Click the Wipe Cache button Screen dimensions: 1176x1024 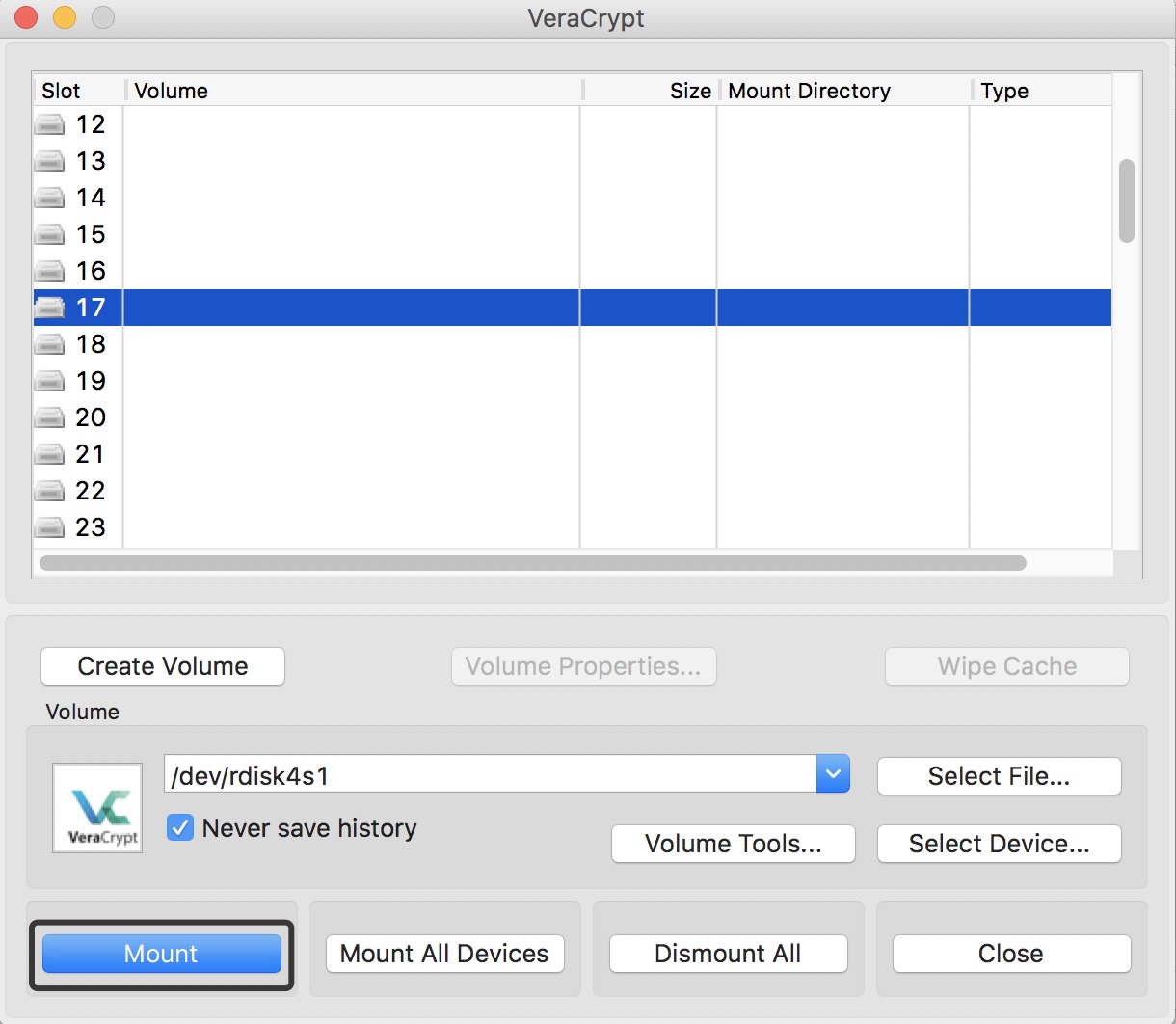[x=1007, y=666]
